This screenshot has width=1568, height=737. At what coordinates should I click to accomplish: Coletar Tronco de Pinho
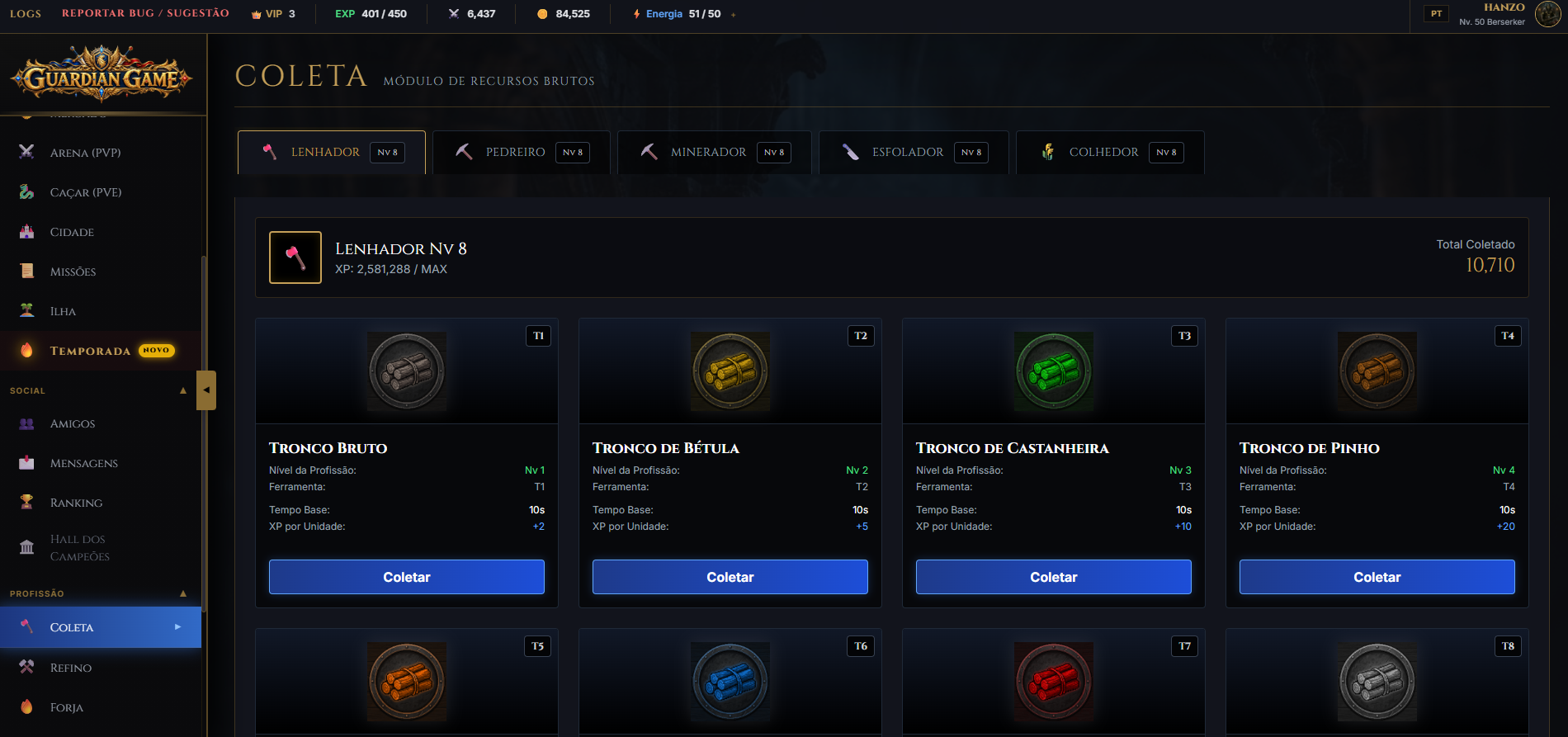coord(1377,577)
